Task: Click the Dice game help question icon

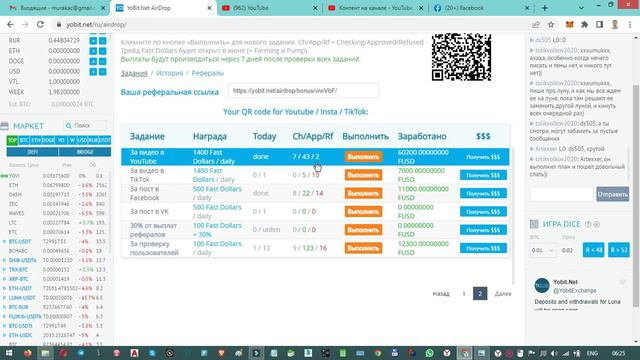Action: click(x=588, y=224)
